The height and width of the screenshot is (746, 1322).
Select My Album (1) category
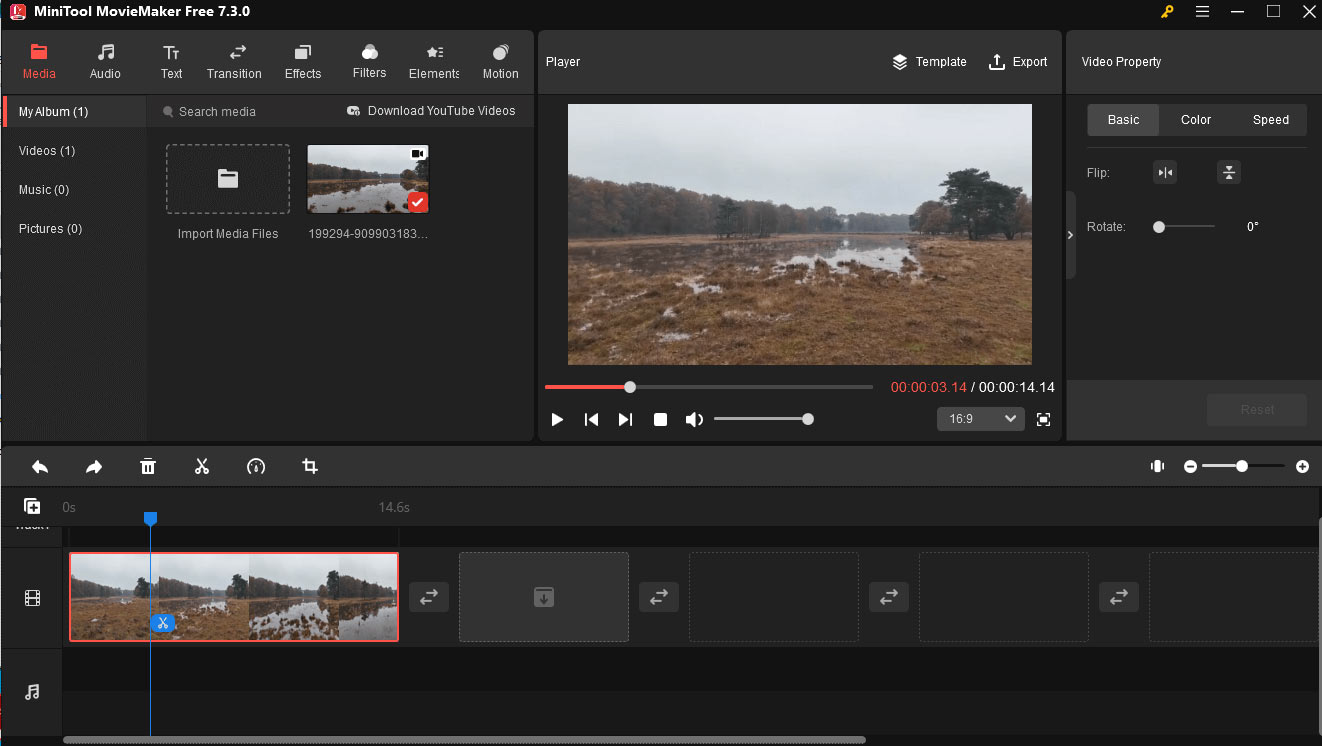(x=74, y=112)
